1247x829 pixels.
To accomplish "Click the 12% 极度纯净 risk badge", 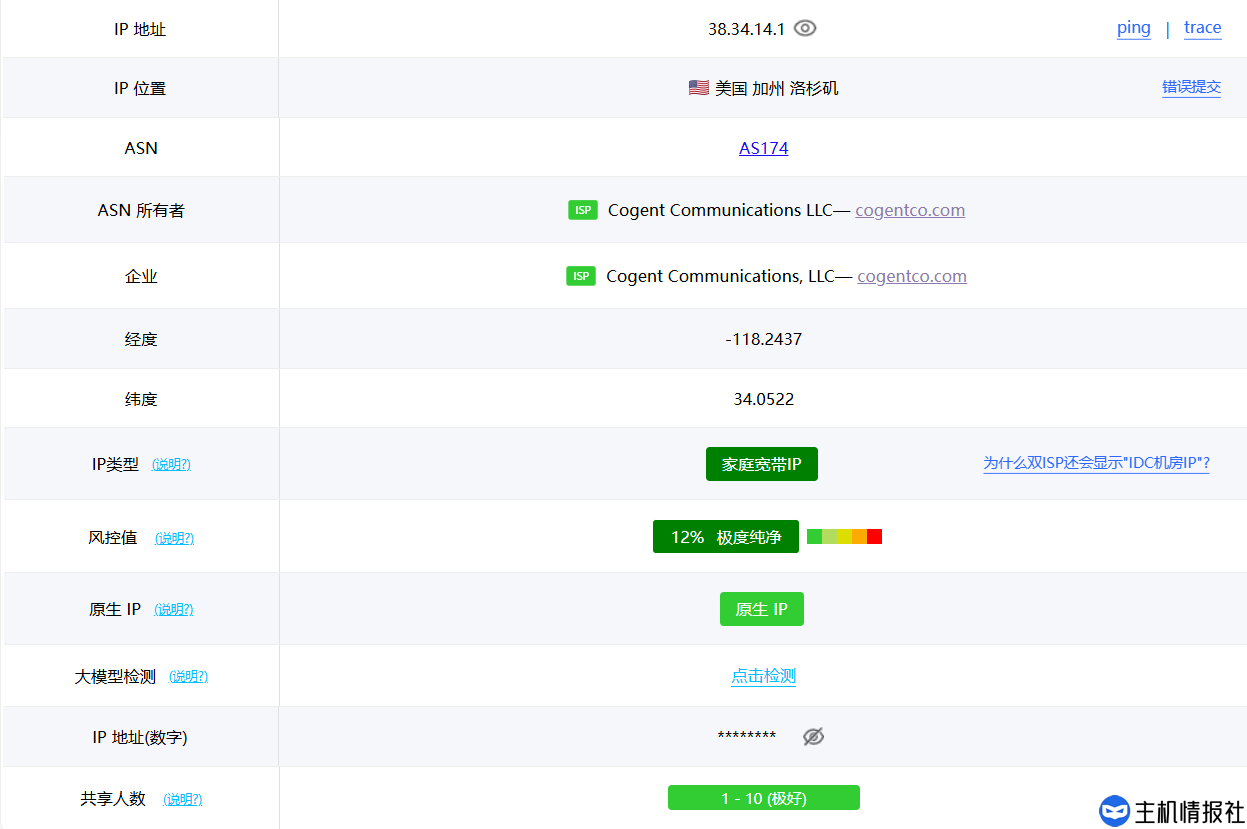I will point(725,537).
